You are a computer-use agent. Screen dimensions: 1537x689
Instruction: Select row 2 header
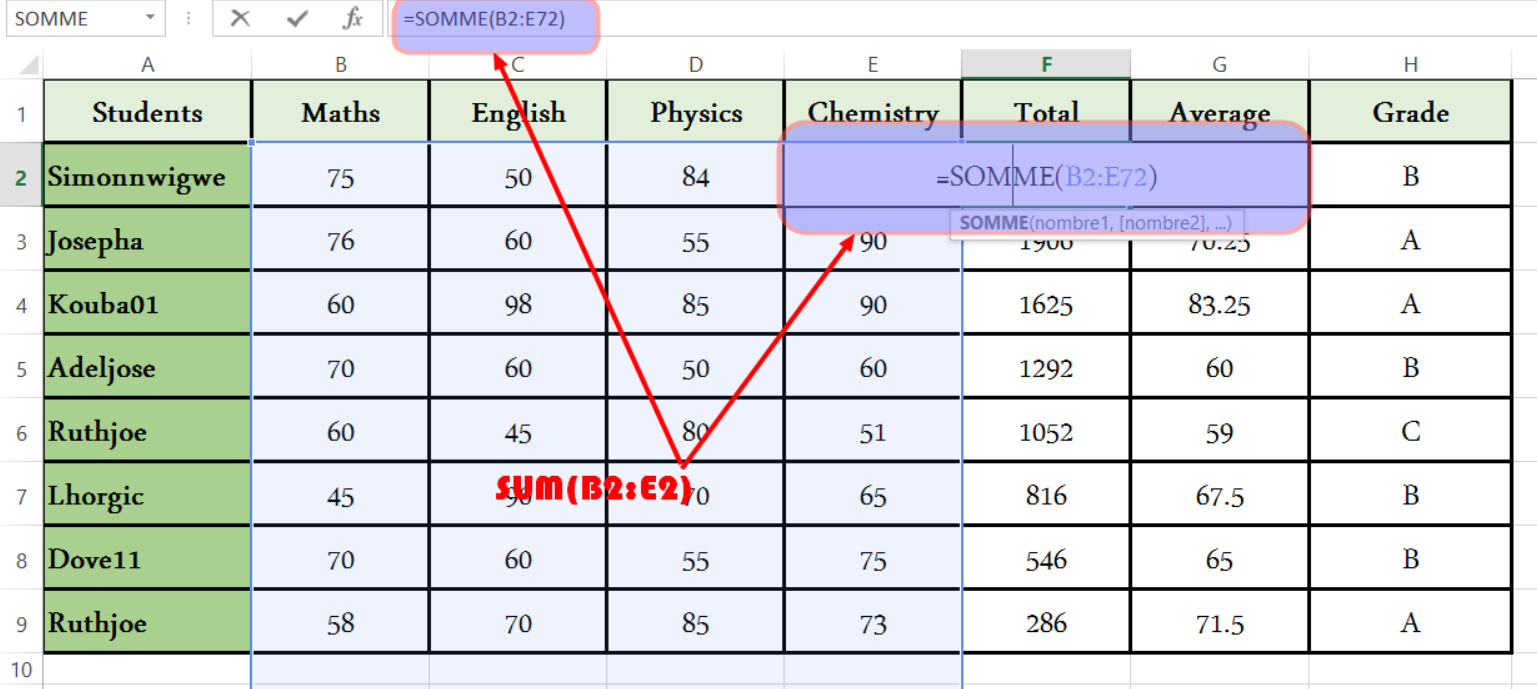(21, 176)
